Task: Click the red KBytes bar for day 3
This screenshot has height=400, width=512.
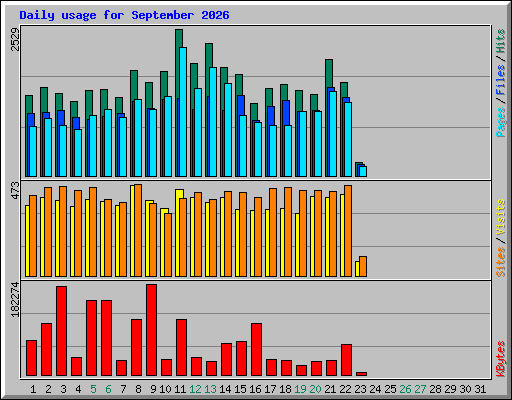Action: (61, 331)
